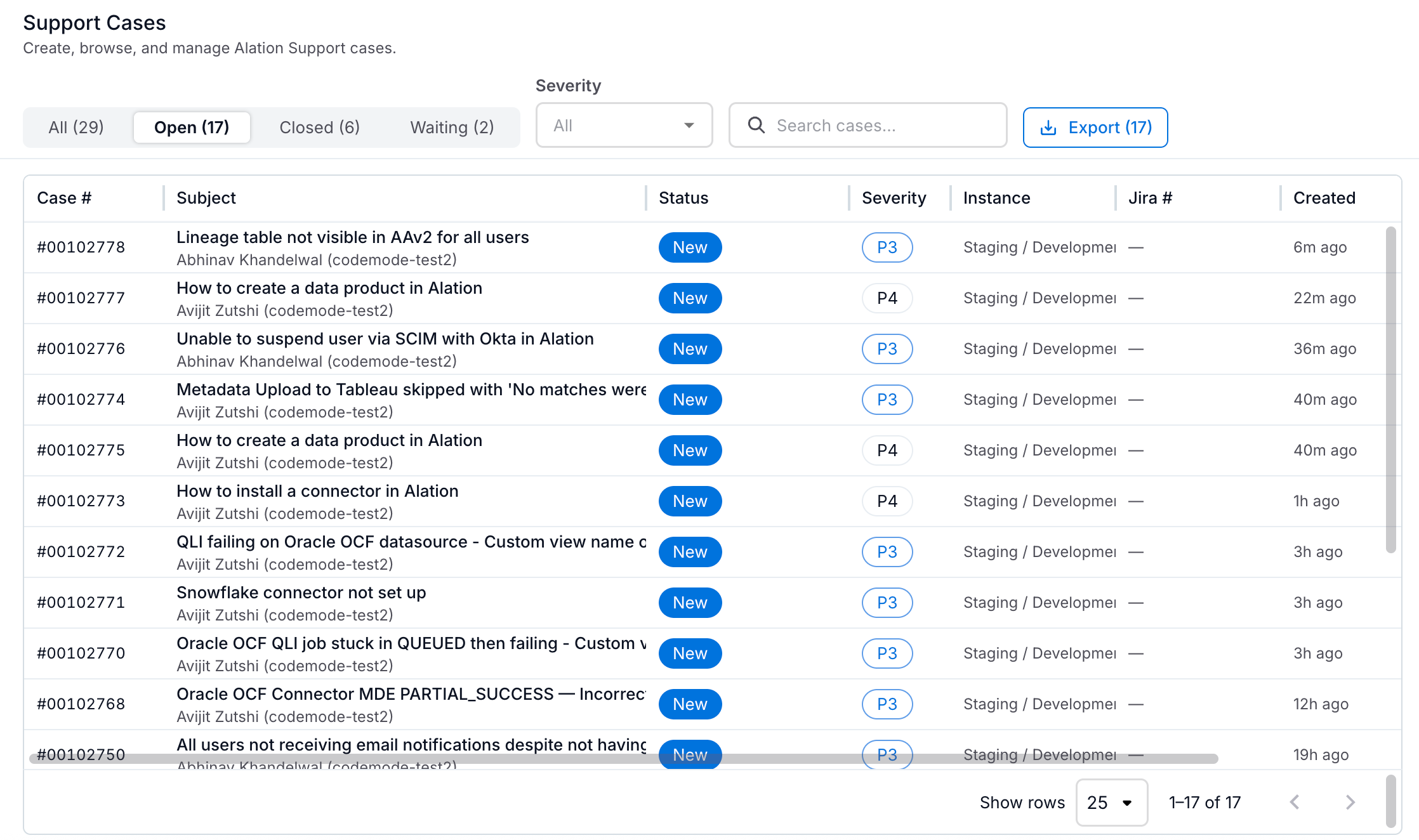
Task: Click the Severity dropdown caret arrow
Action: point(689,126)
